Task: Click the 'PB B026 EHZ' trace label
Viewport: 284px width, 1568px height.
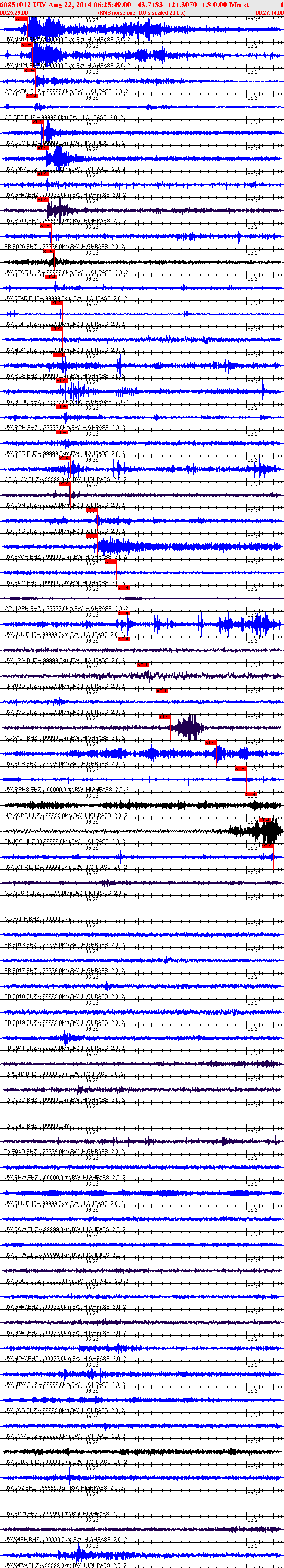Action: (x=20, y=247)
